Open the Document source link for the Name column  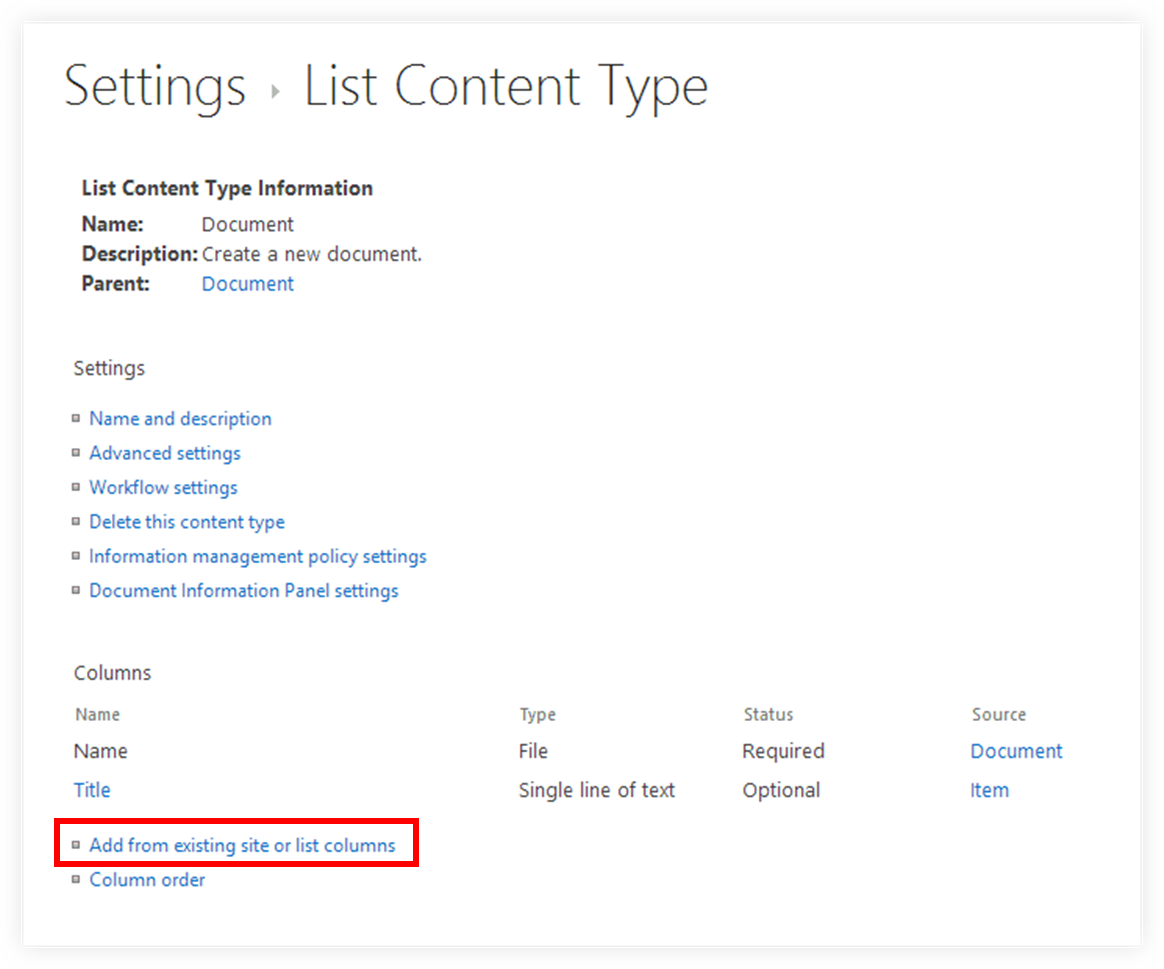[x=1016, y=751]
